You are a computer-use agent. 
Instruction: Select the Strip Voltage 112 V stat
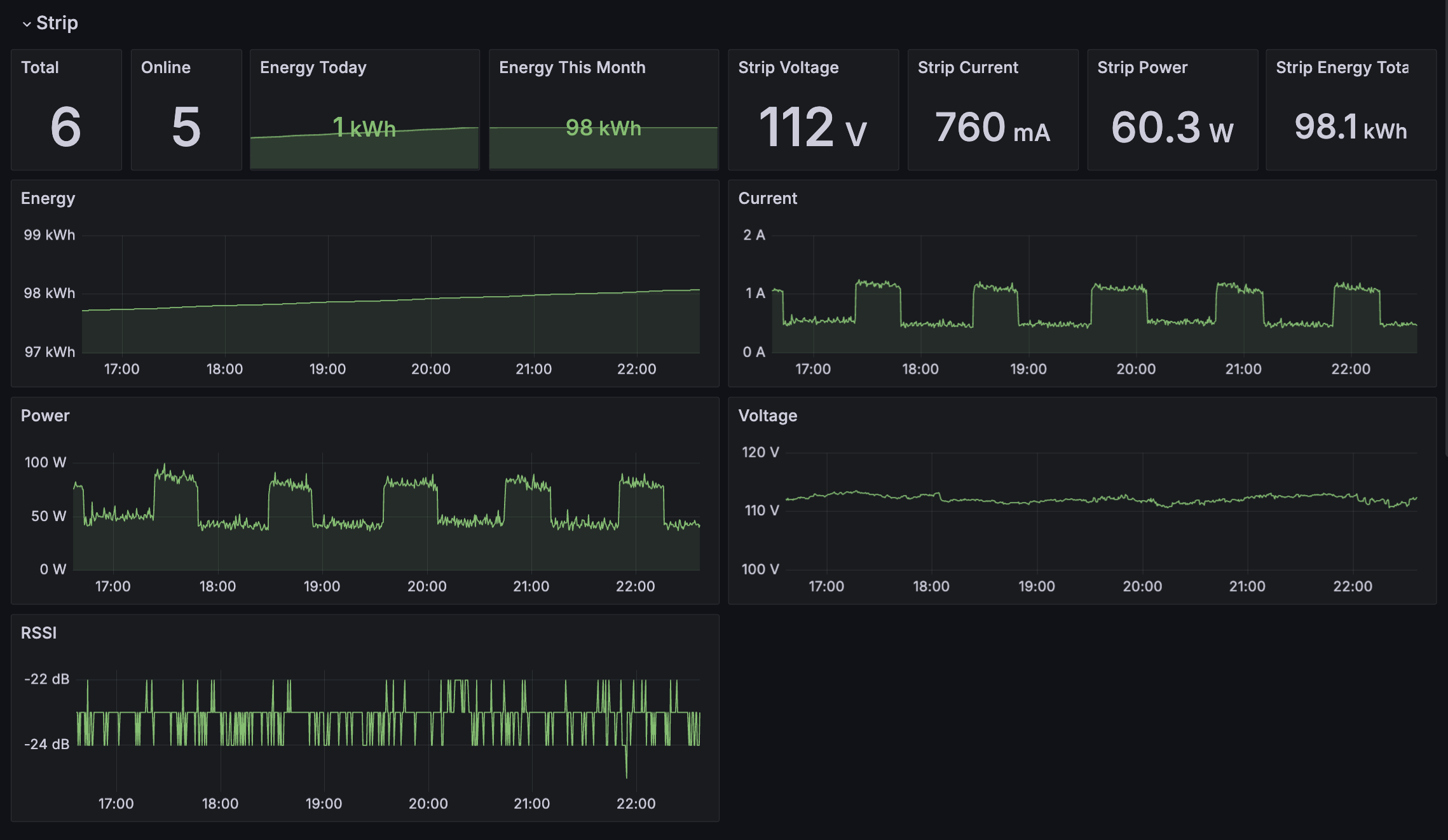pos(812,127)
